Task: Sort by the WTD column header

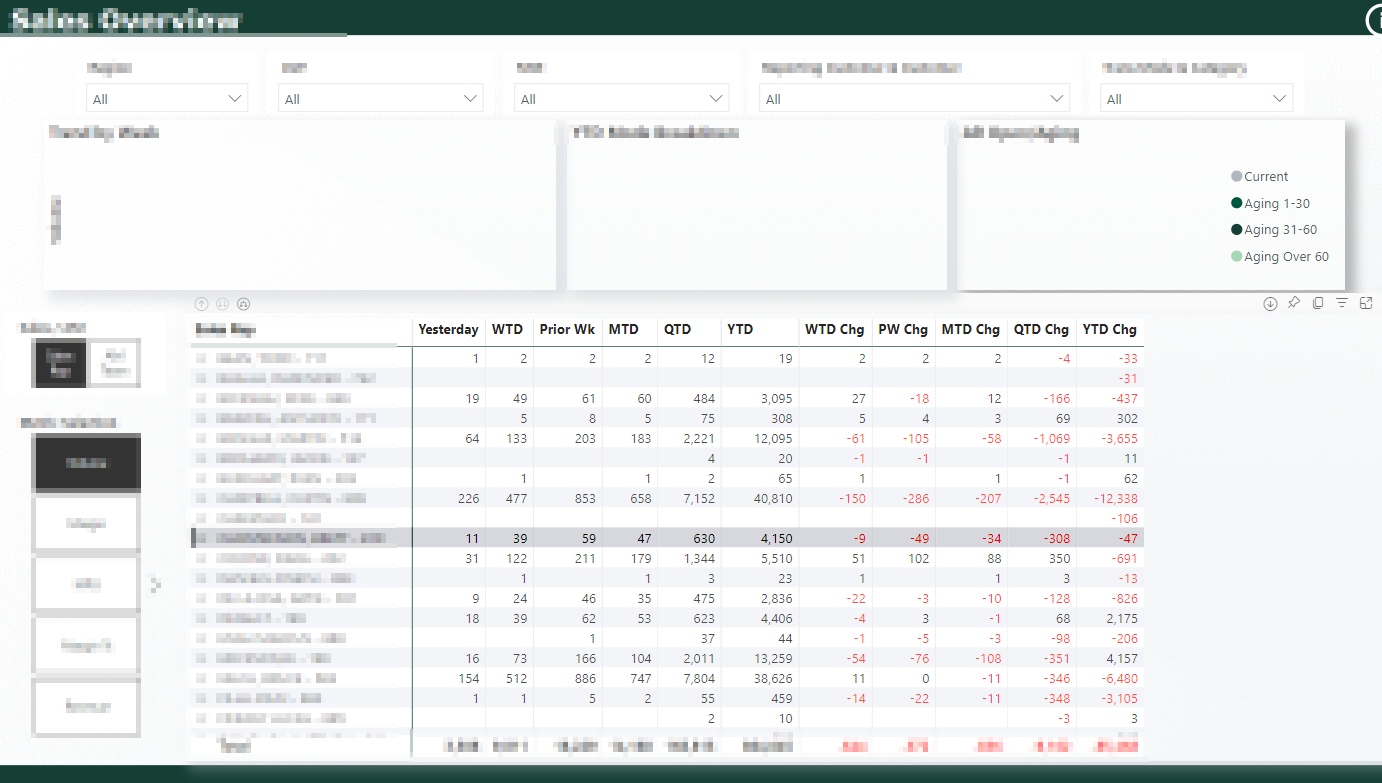Action: (508, 329)
